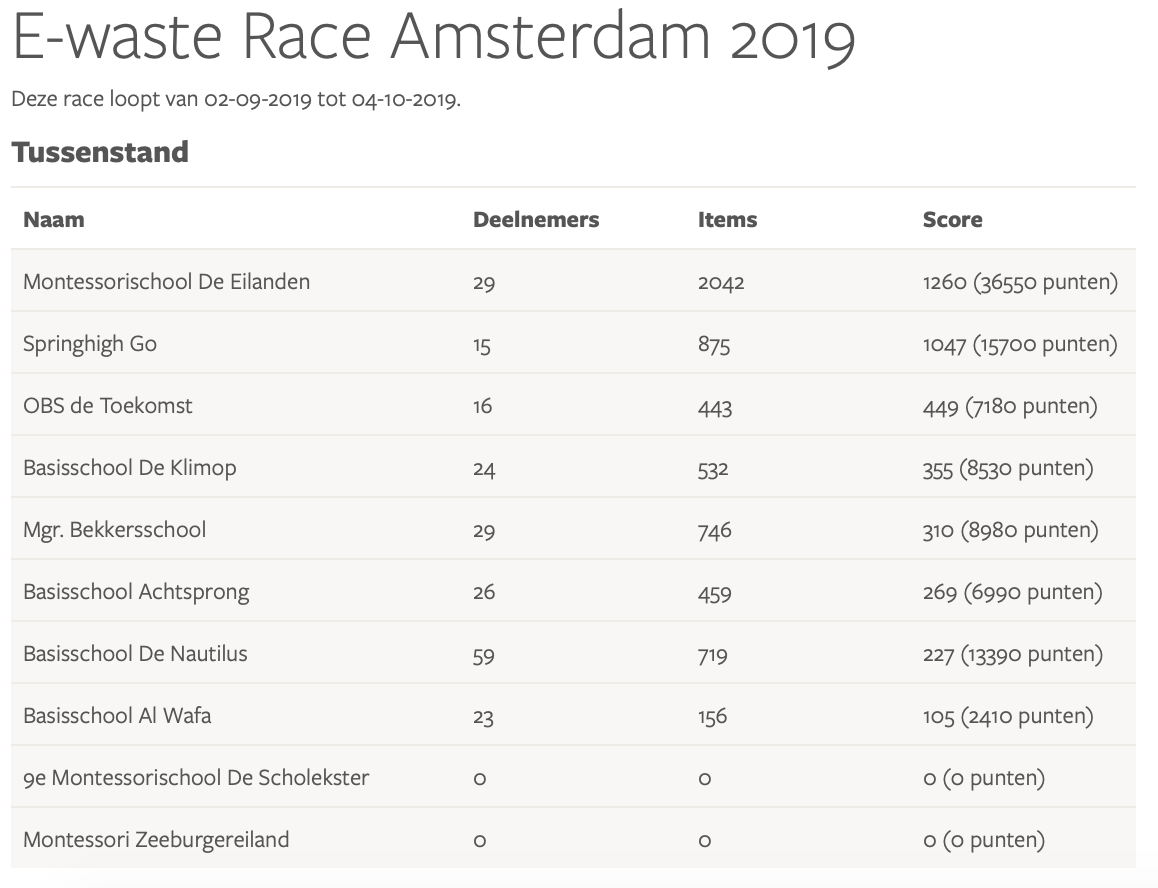Click Basisschool Achtsprong name
The width and height of the screenshot is (1158, 888).
pyautogui.click(x=136, y=592)
